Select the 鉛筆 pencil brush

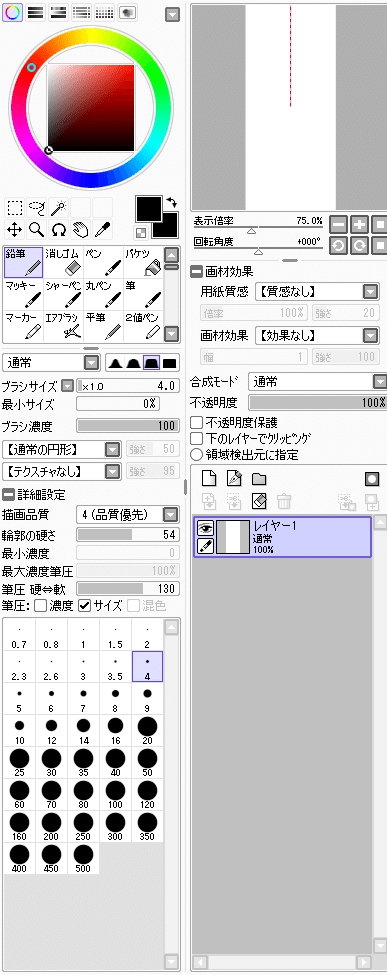coord(24,262)
